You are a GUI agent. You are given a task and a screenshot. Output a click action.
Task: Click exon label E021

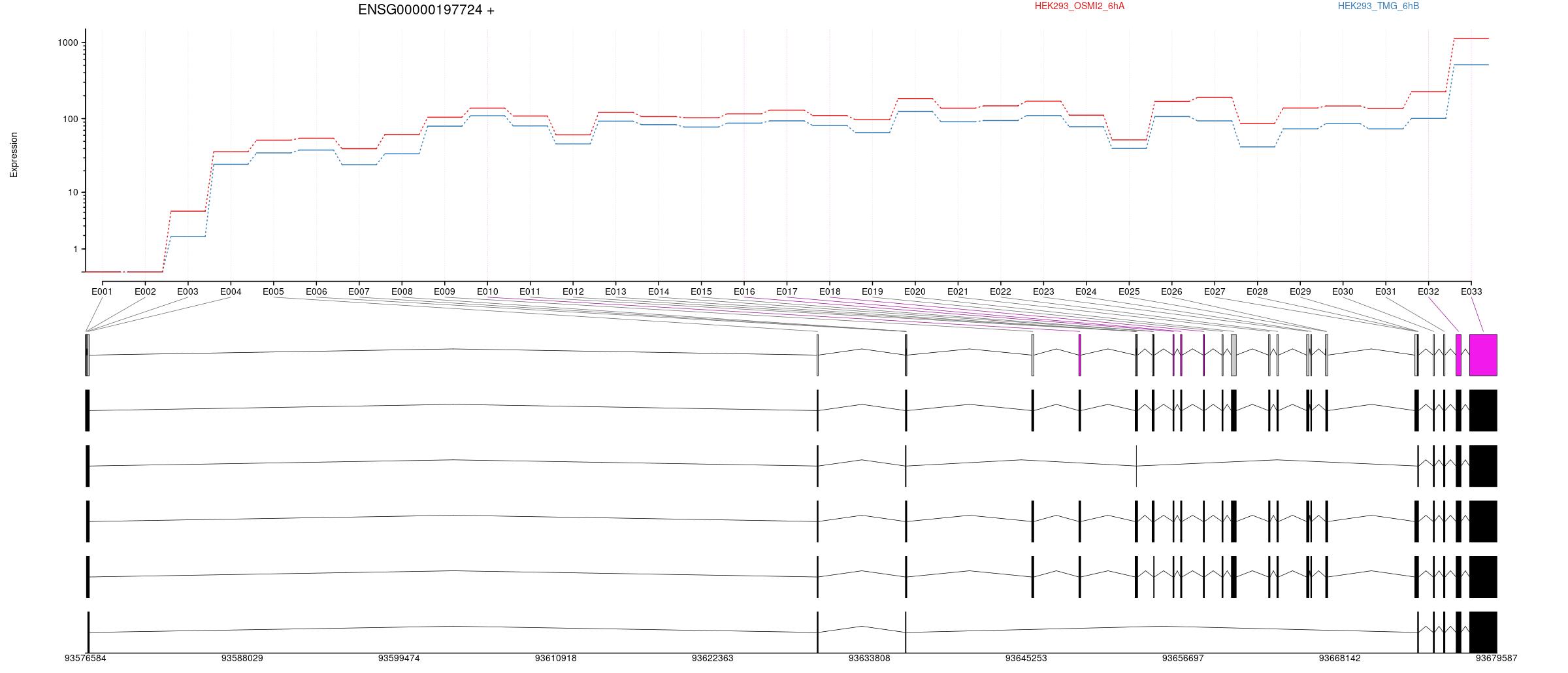pyautogui.click(x=958, y=291)
